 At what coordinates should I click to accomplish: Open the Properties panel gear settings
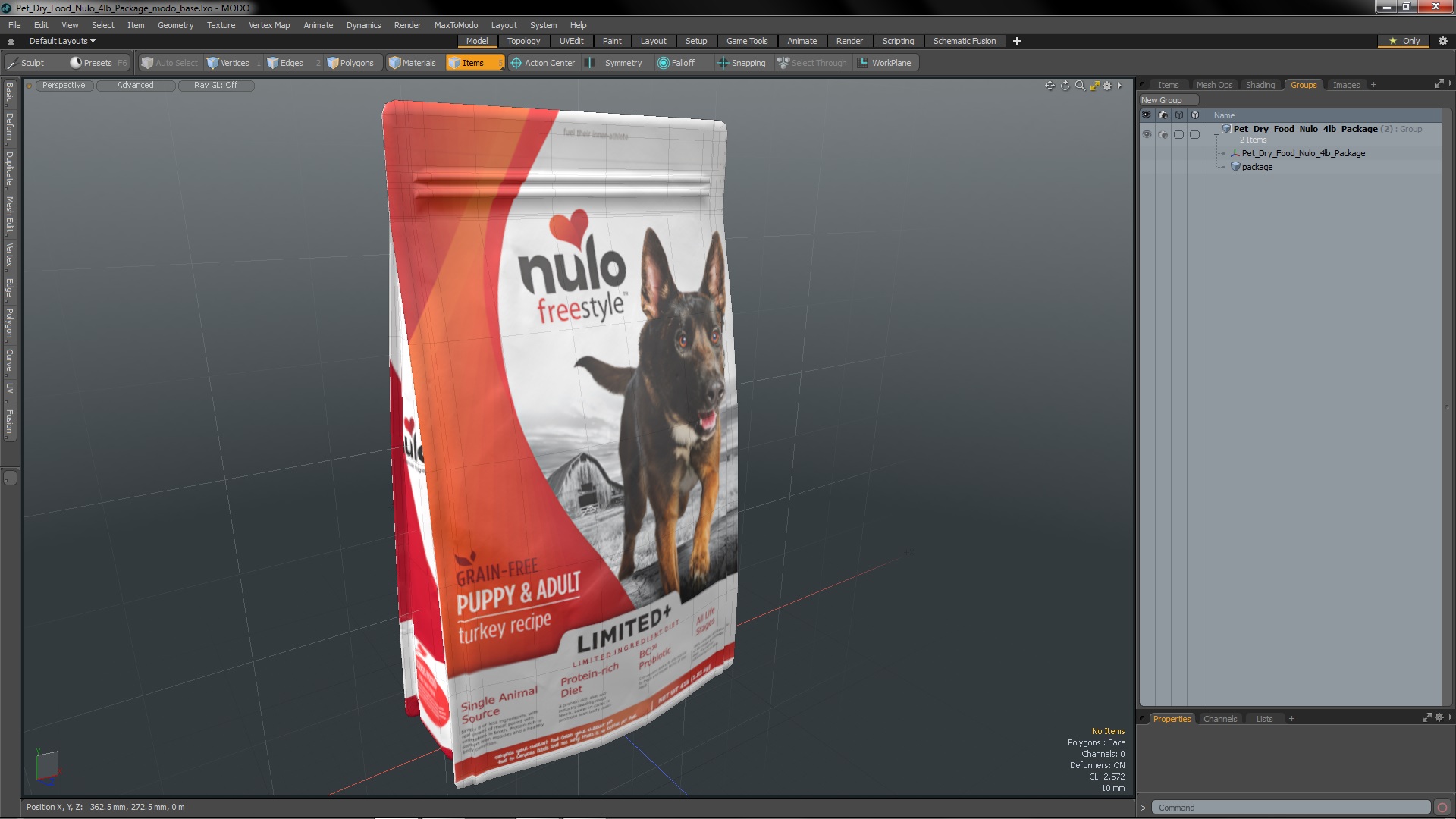[1439, 717]
